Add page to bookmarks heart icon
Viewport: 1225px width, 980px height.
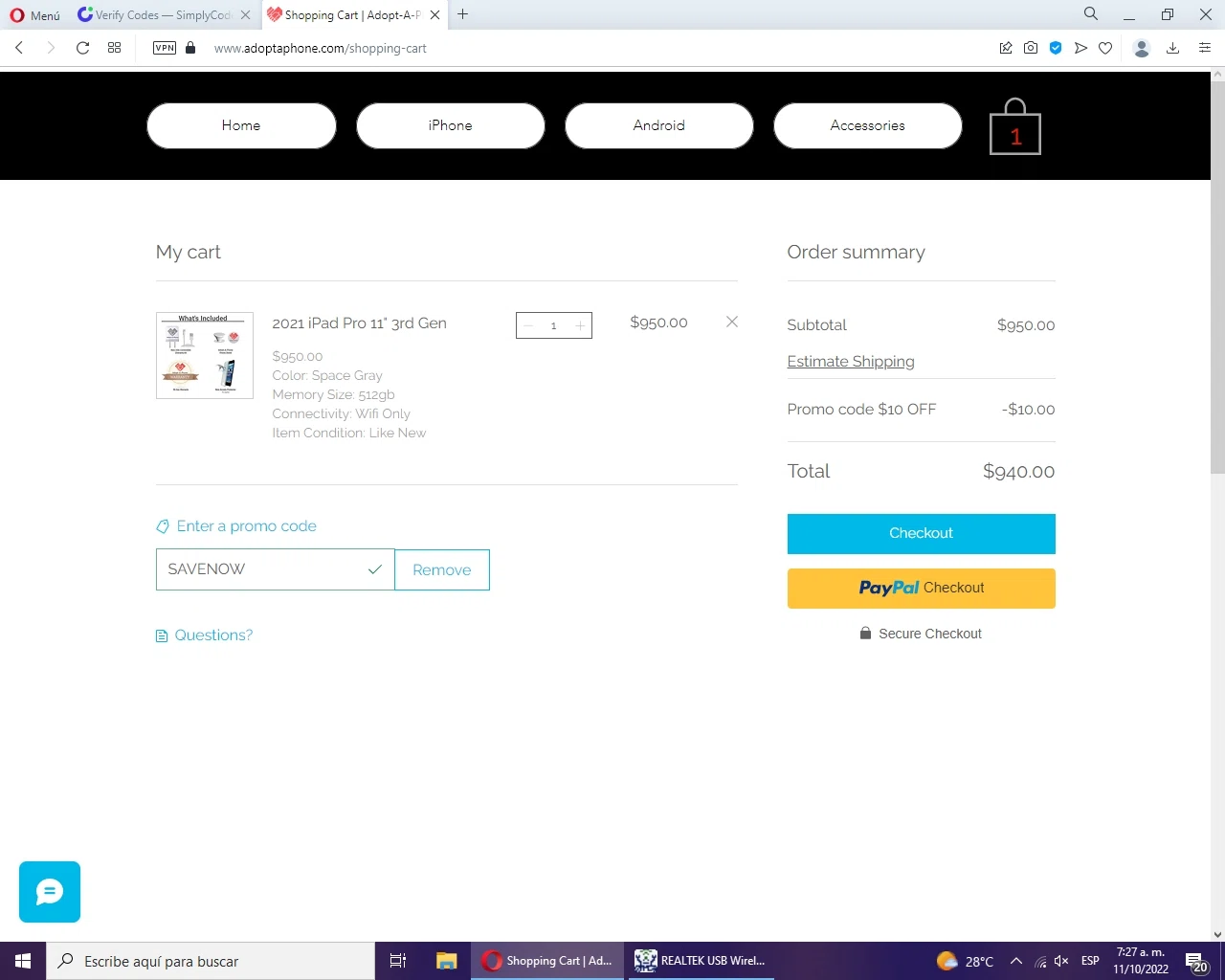pyautogui.click(x=1105, y=48)
